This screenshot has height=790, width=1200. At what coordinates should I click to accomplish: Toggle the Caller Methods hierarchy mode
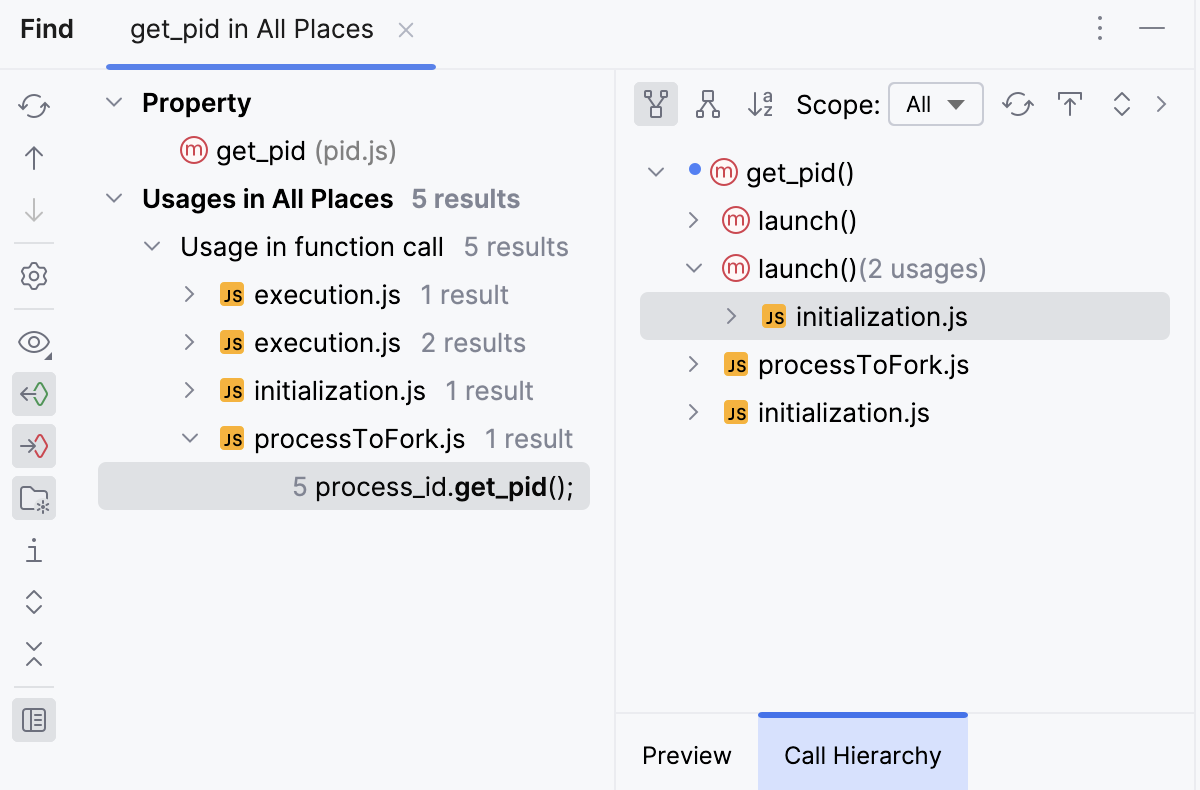coord(656,103)
